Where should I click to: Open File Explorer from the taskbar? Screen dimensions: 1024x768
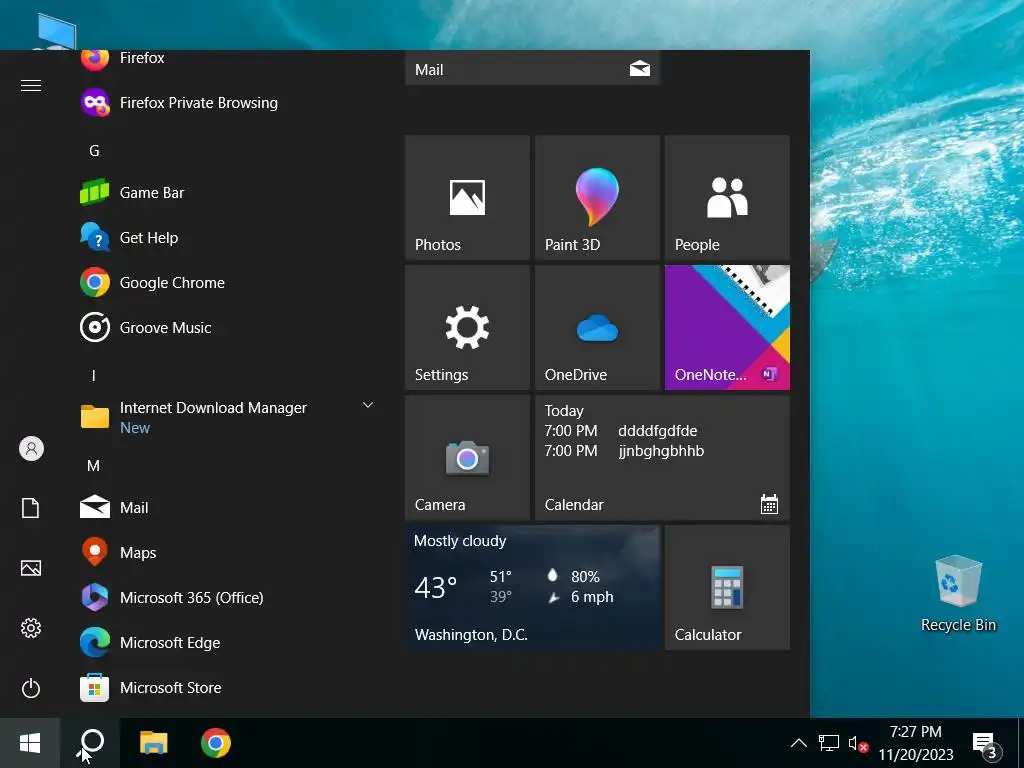point(153,743)
